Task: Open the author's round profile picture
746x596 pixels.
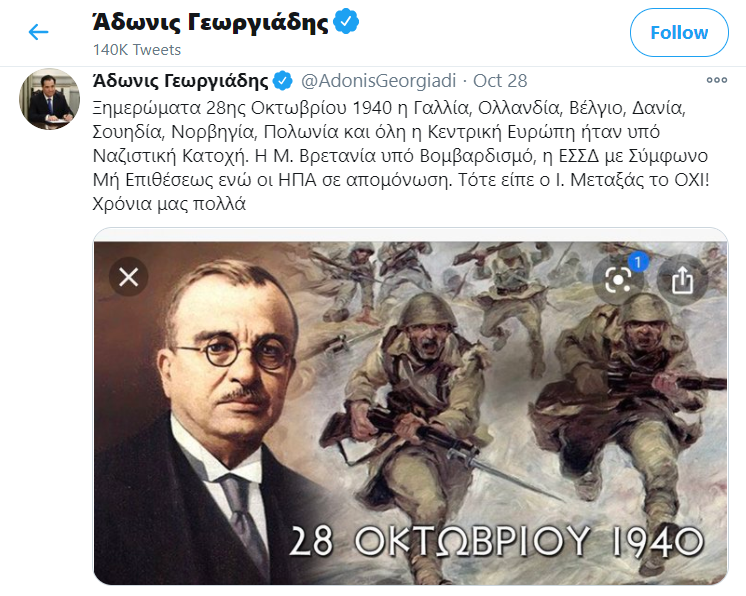Action: (x=49, y=99)
